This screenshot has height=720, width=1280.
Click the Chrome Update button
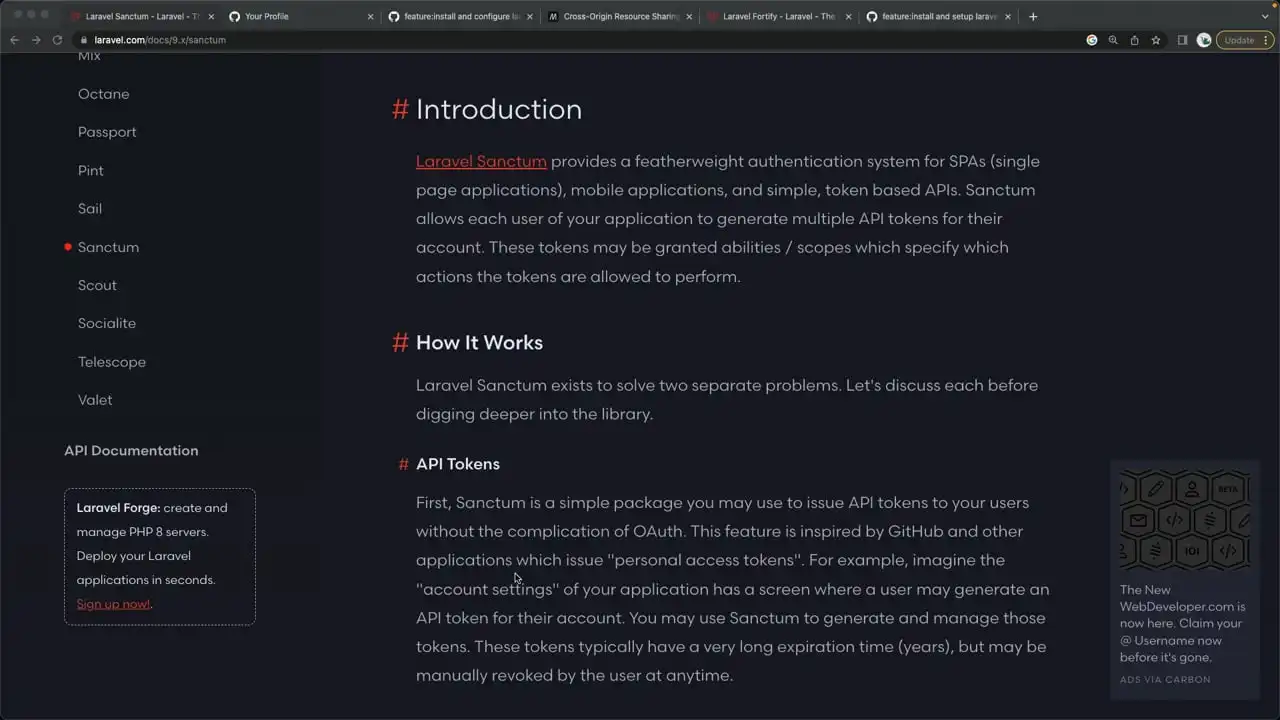(x=1245, y=40)
